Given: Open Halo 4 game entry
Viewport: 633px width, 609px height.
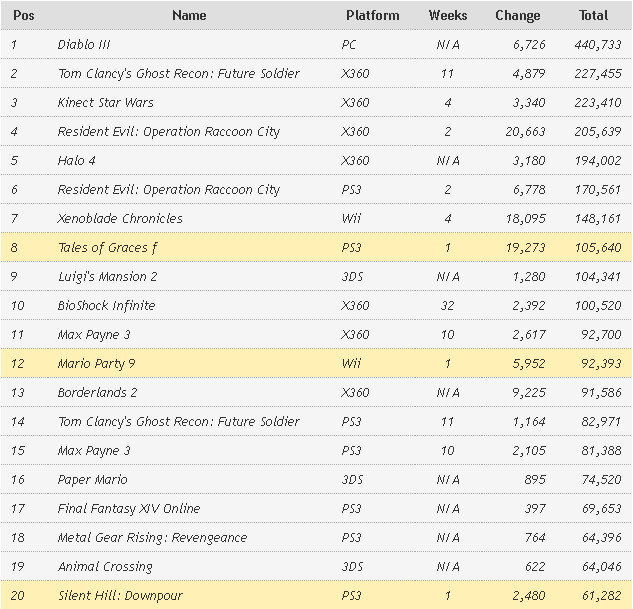Looking at the screenshot, I should click(78, 160).
